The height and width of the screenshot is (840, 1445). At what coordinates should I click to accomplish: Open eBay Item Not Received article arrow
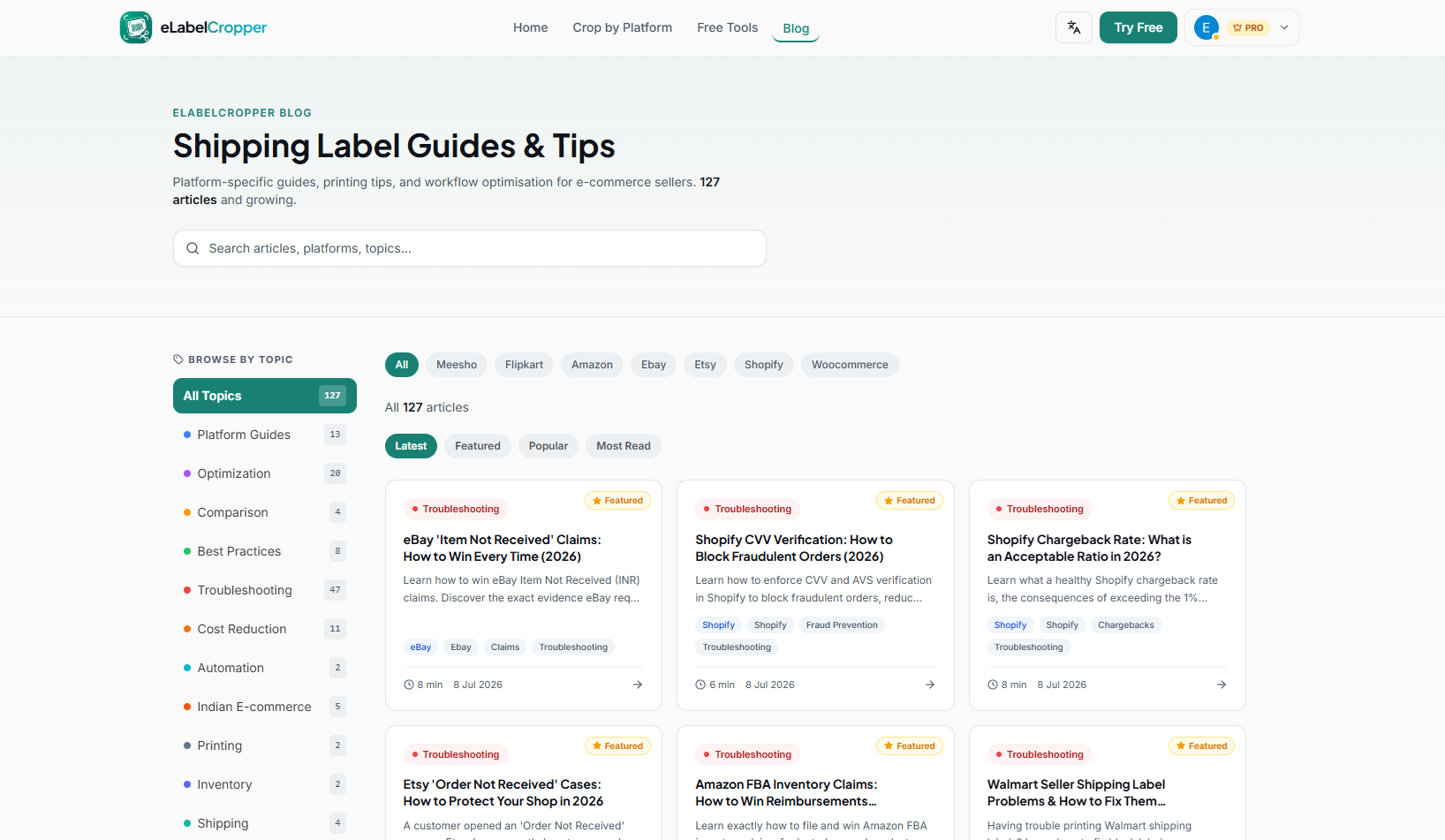(x=638, y=685)
